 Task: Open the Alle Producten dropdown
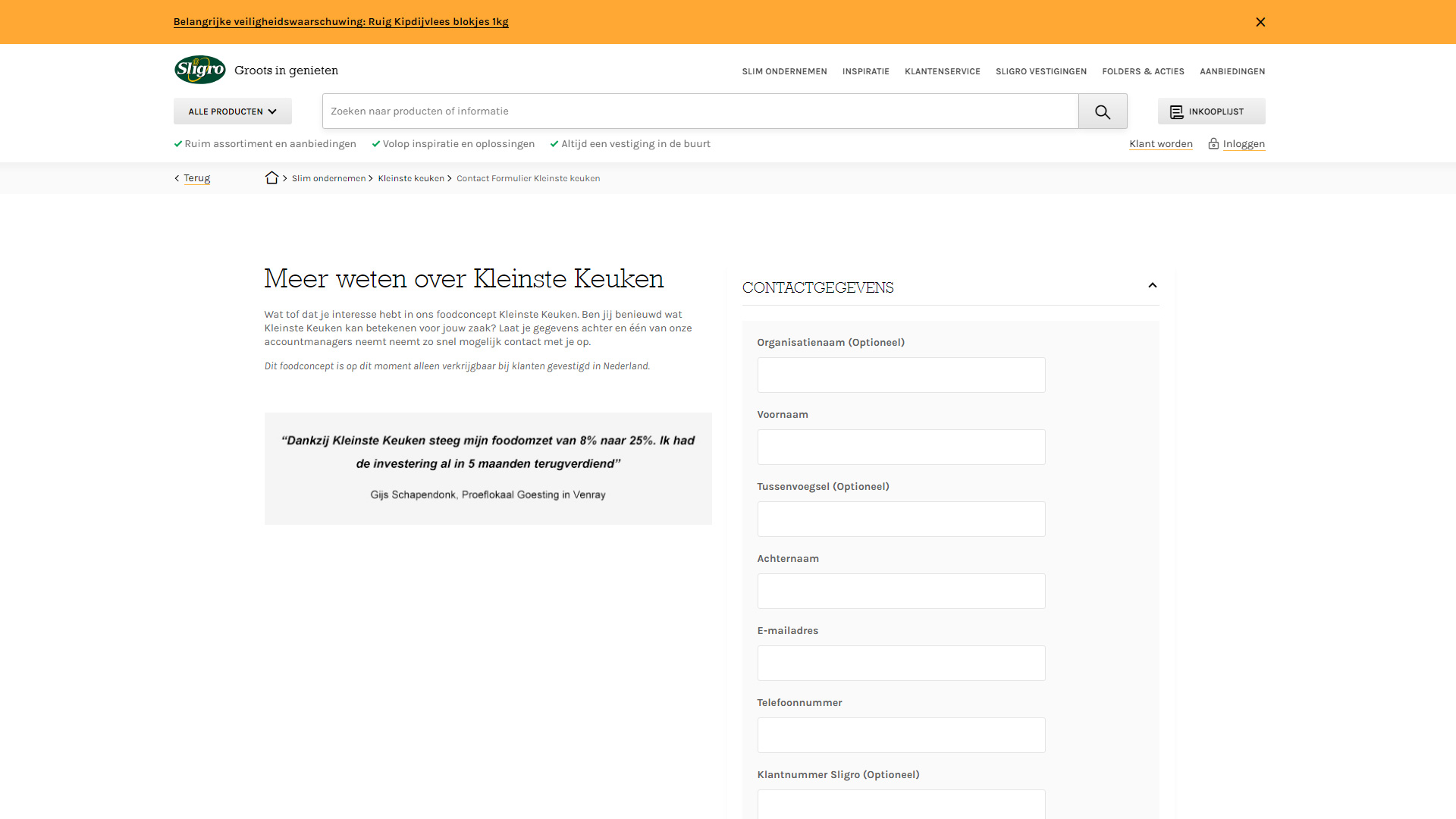pyautogui.click(x=232, y=111)
